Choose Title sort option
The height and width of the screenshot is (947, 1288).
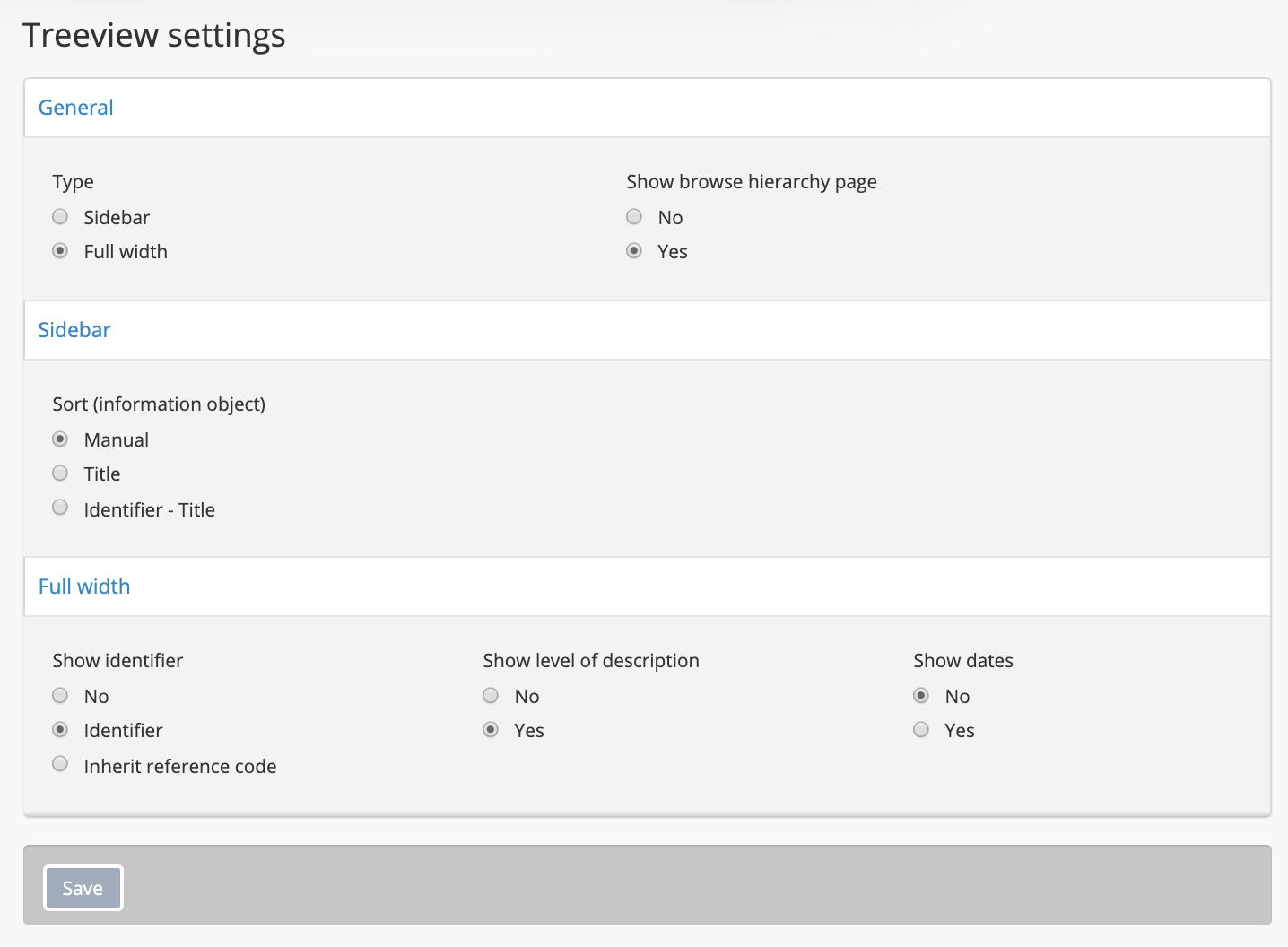click(x=60, y=473)
